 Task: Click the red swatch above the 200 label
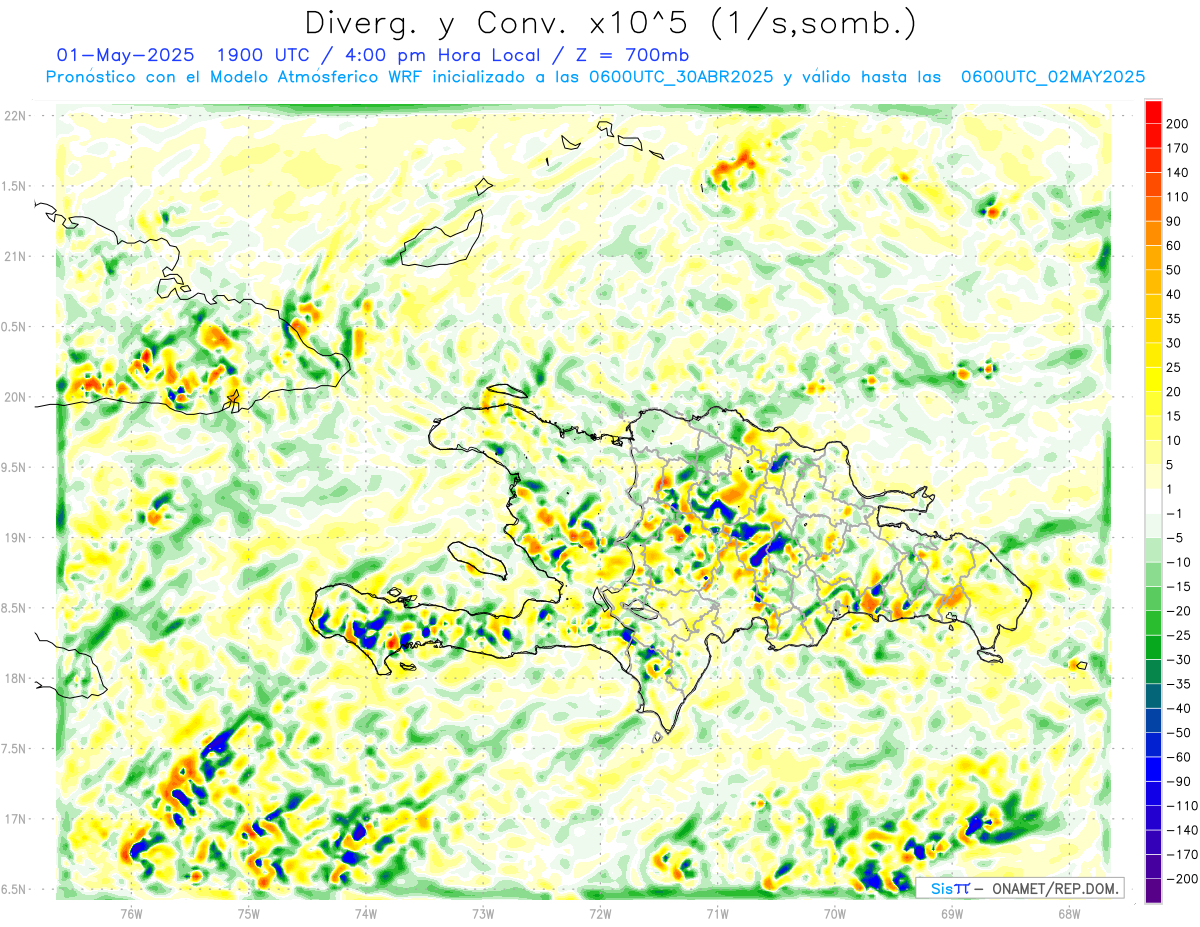point(1154,112)
